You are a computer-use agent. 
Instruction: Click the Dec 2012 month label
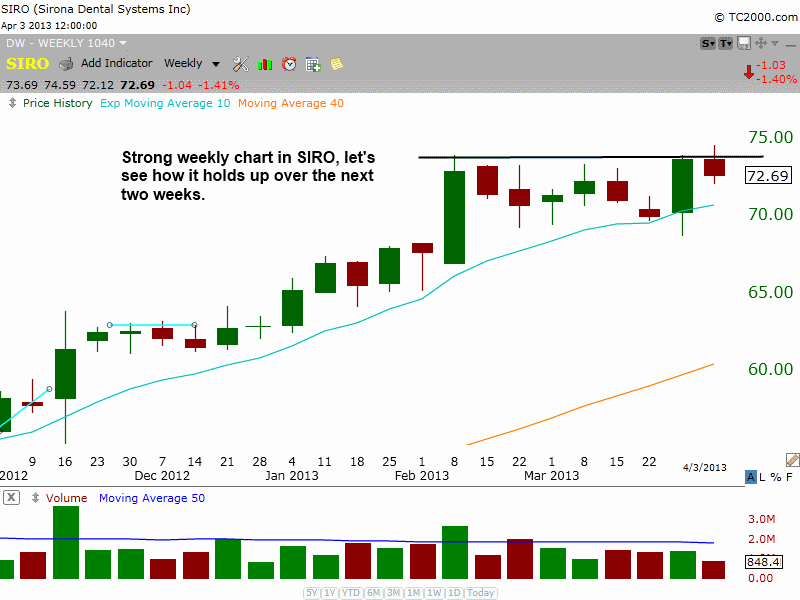162,476
